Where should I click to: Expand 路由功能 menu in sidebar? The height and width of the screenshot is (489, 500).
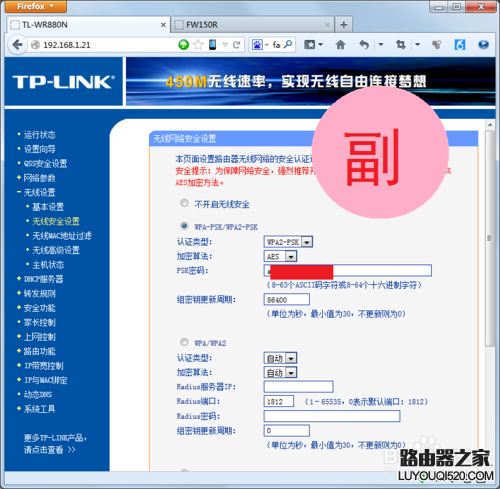[39, 351]
